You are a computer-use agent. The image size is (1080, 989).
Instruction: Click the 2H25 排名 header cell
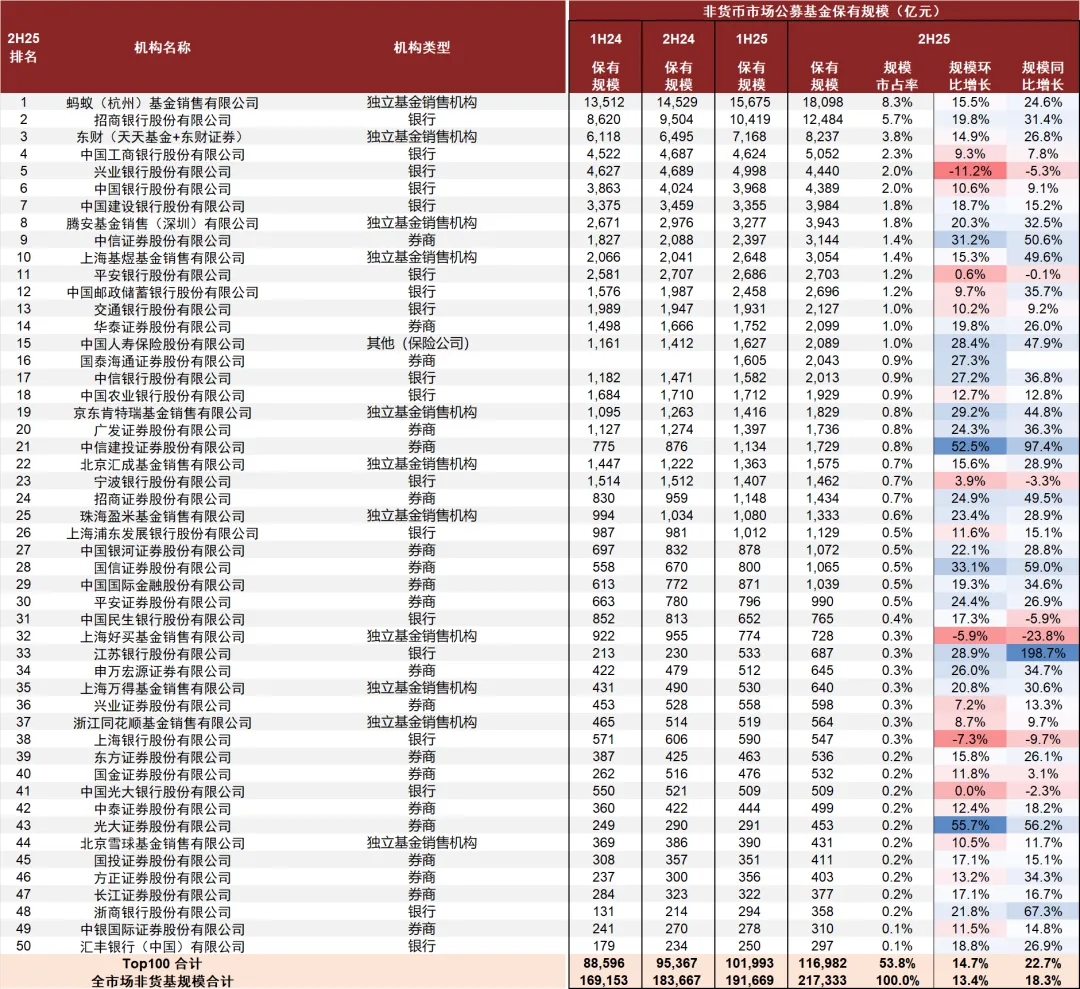coord(23,48)
